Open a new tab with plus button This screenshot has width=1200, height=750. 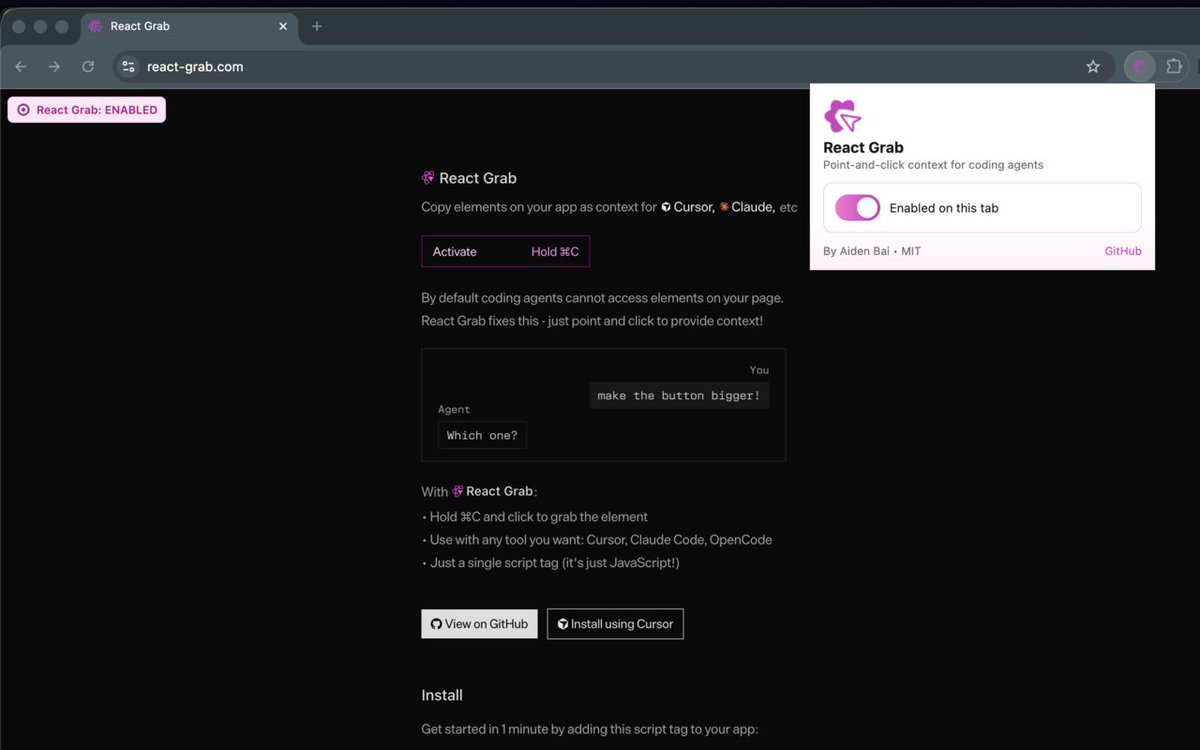[x=317, y=26]
